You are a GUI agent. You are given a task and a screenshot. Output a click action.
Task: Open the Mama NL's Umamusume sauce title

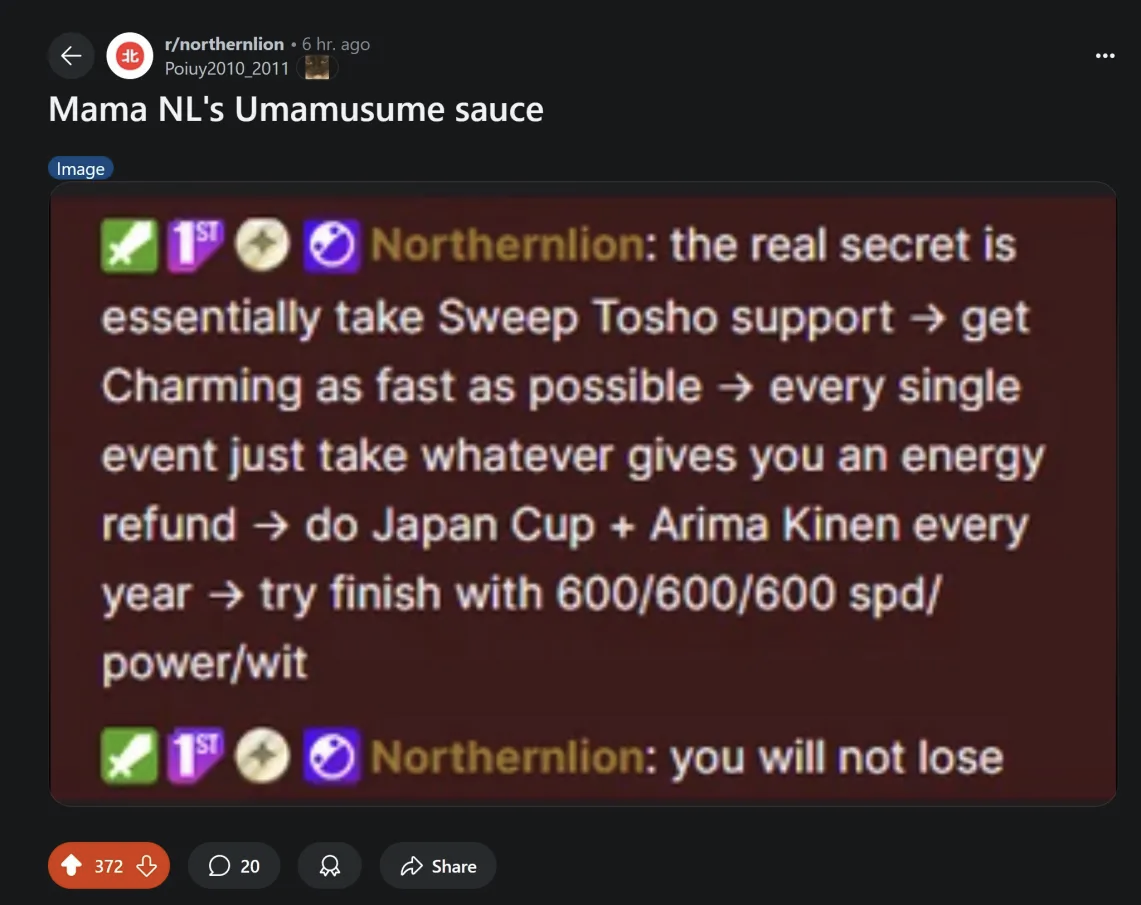(295, 109)
